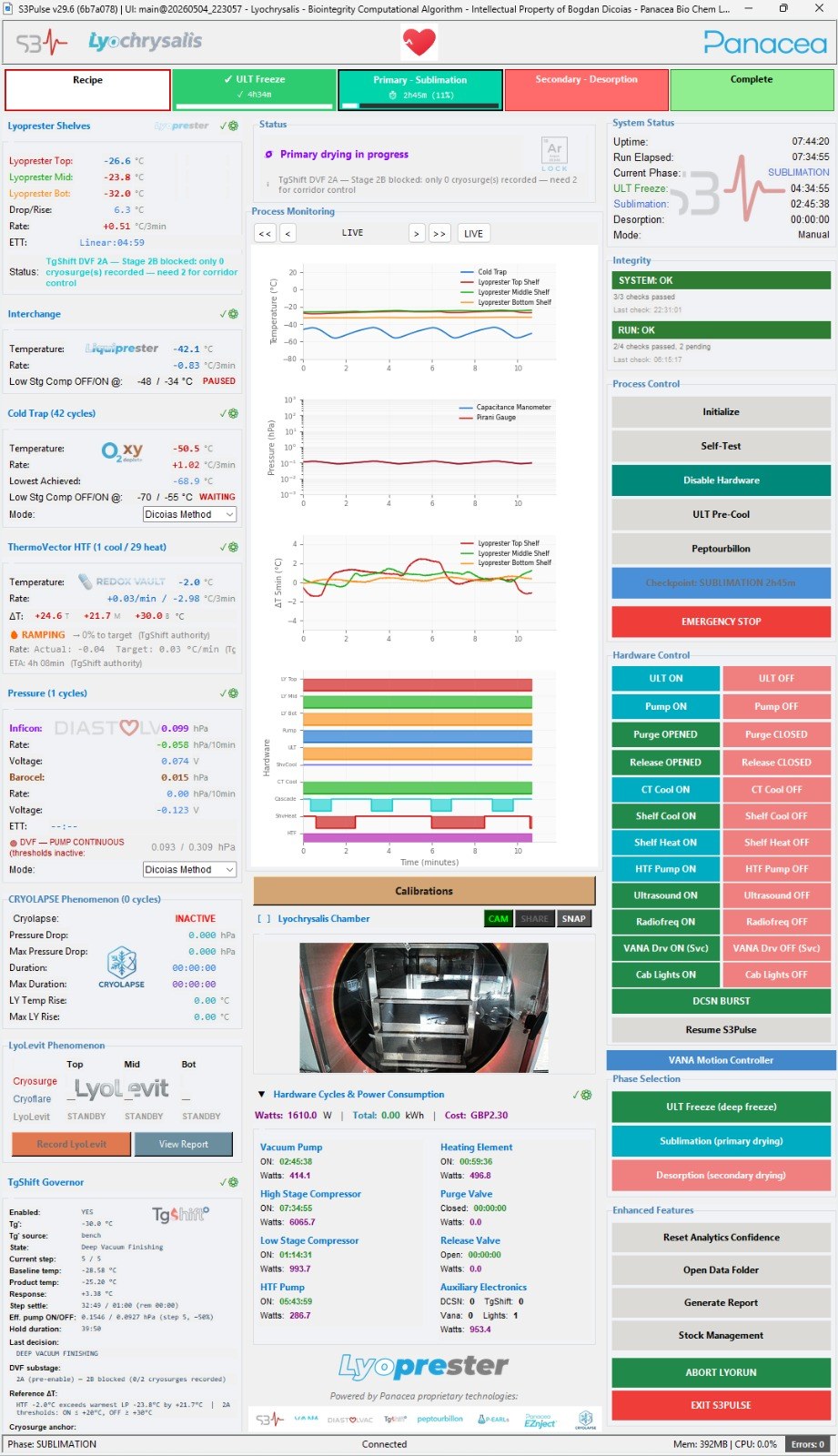Click the peptourbillon logo in footer

click(439, 1419)
